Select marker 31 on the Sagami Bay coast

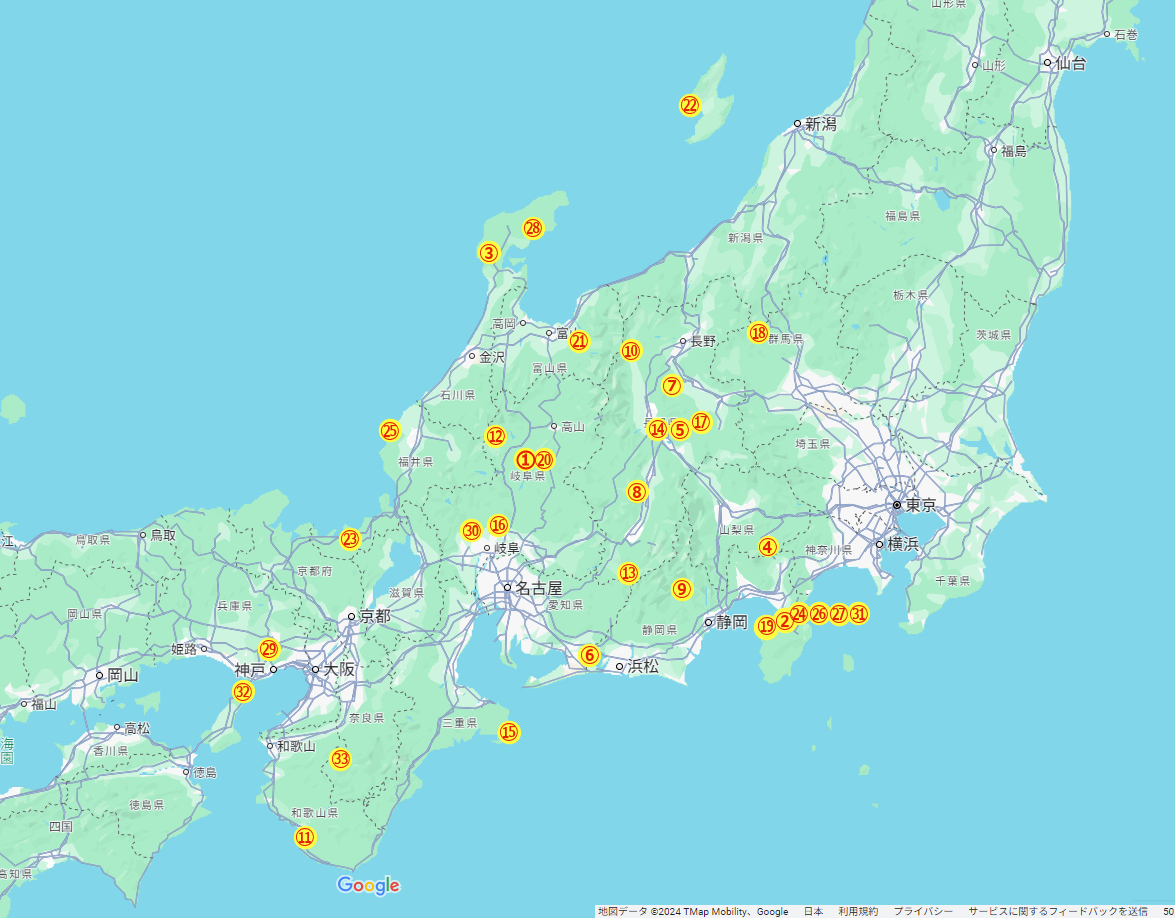coord(858,614)
